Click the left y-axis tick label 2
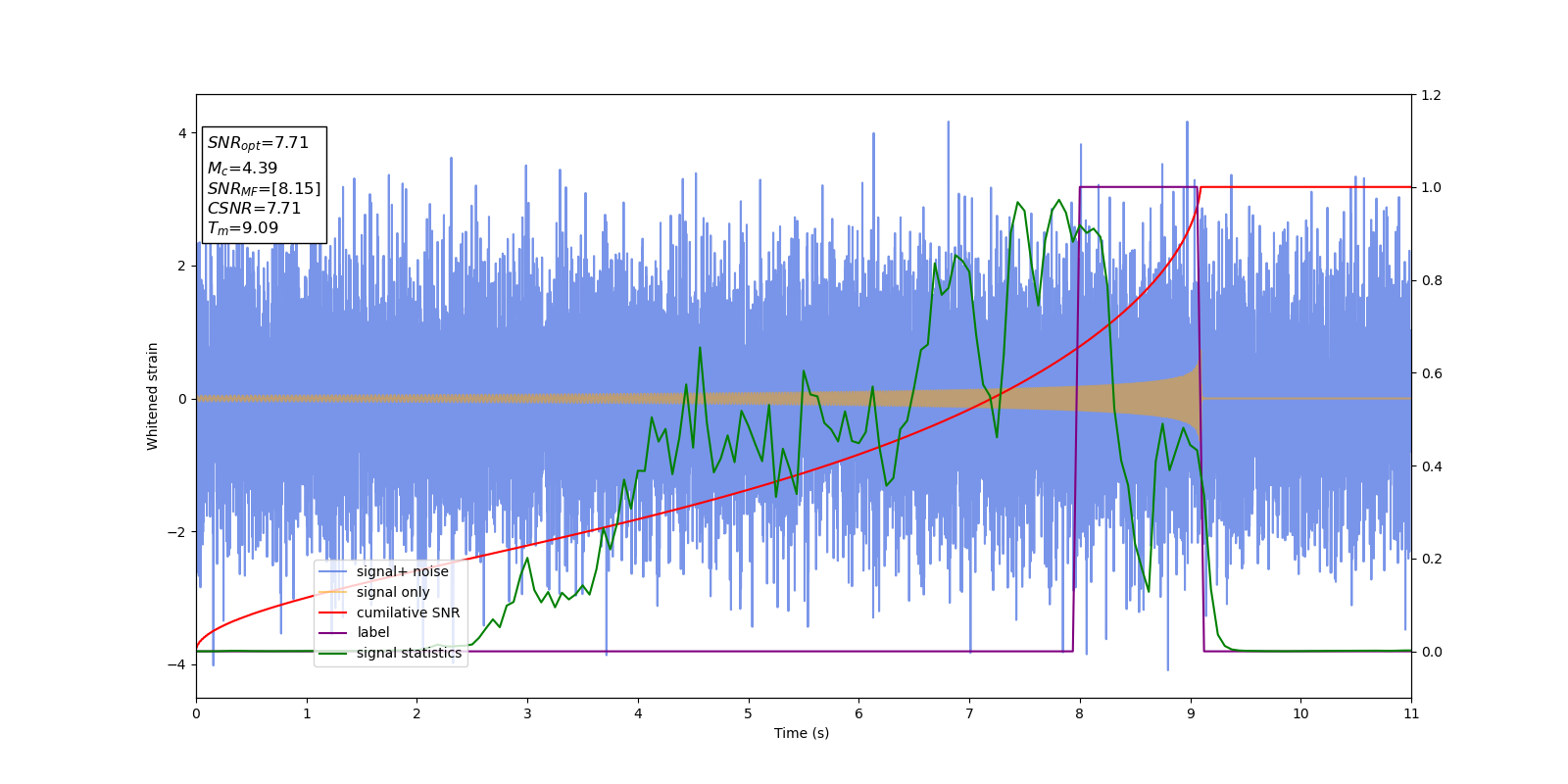 point(182,266)
